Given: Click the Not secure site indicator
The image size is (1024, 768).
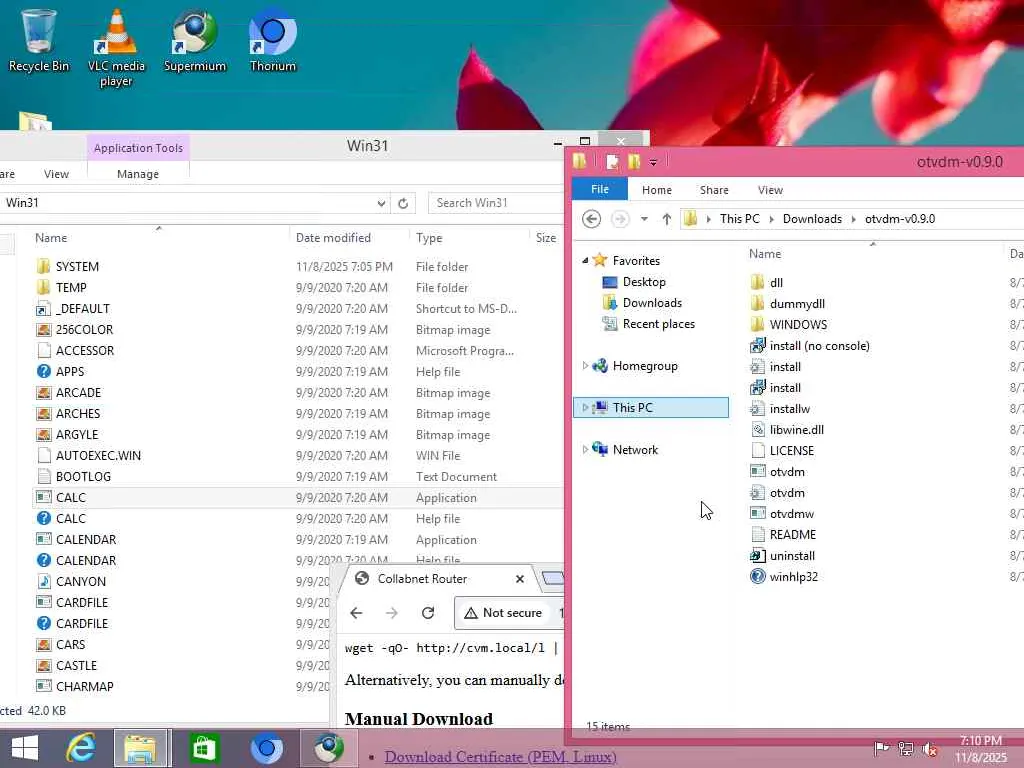Looking at the screenshot, I should coord(504,613).
